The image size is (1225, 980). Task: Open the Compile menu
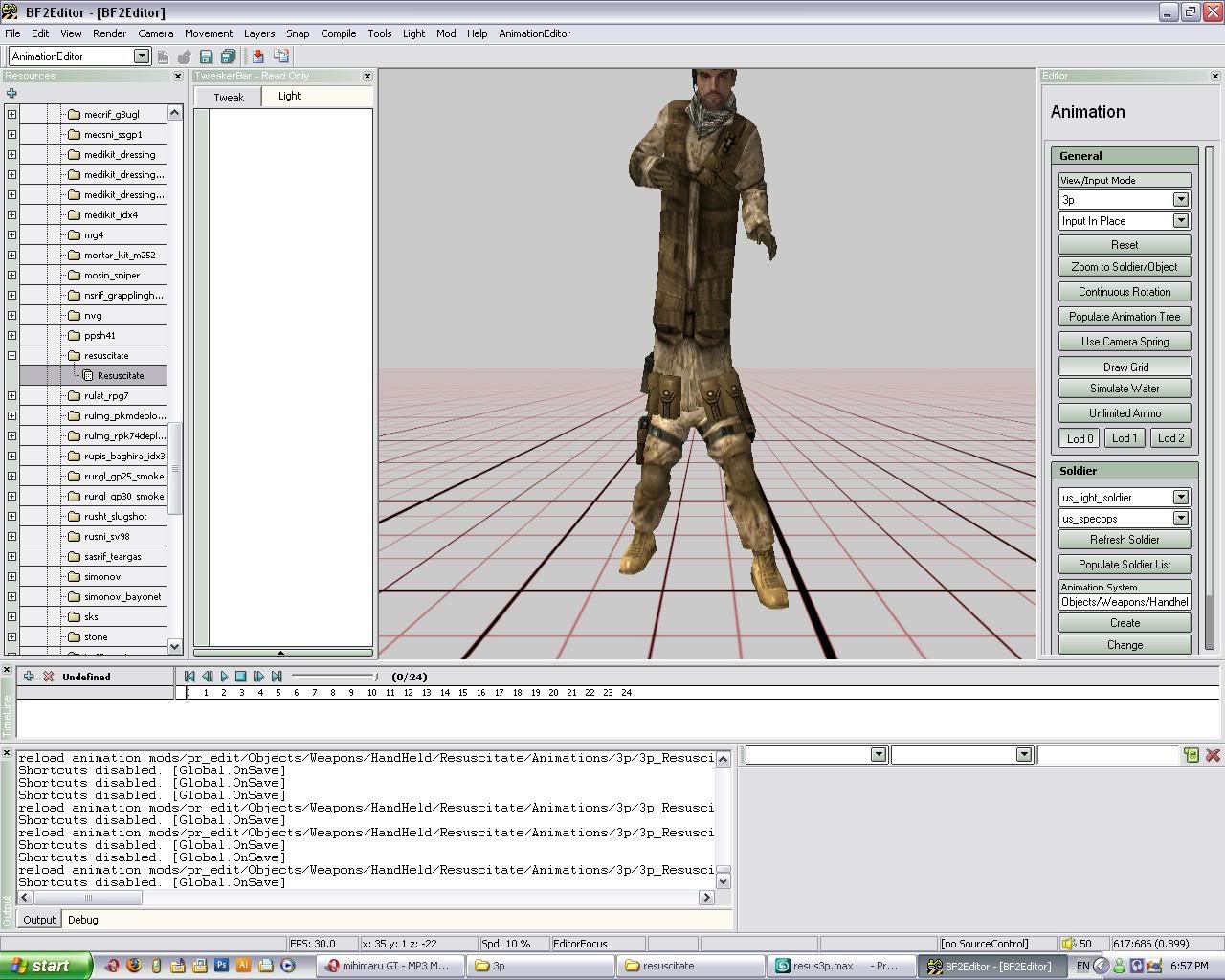pyautogui.click(x=338, y=33)
